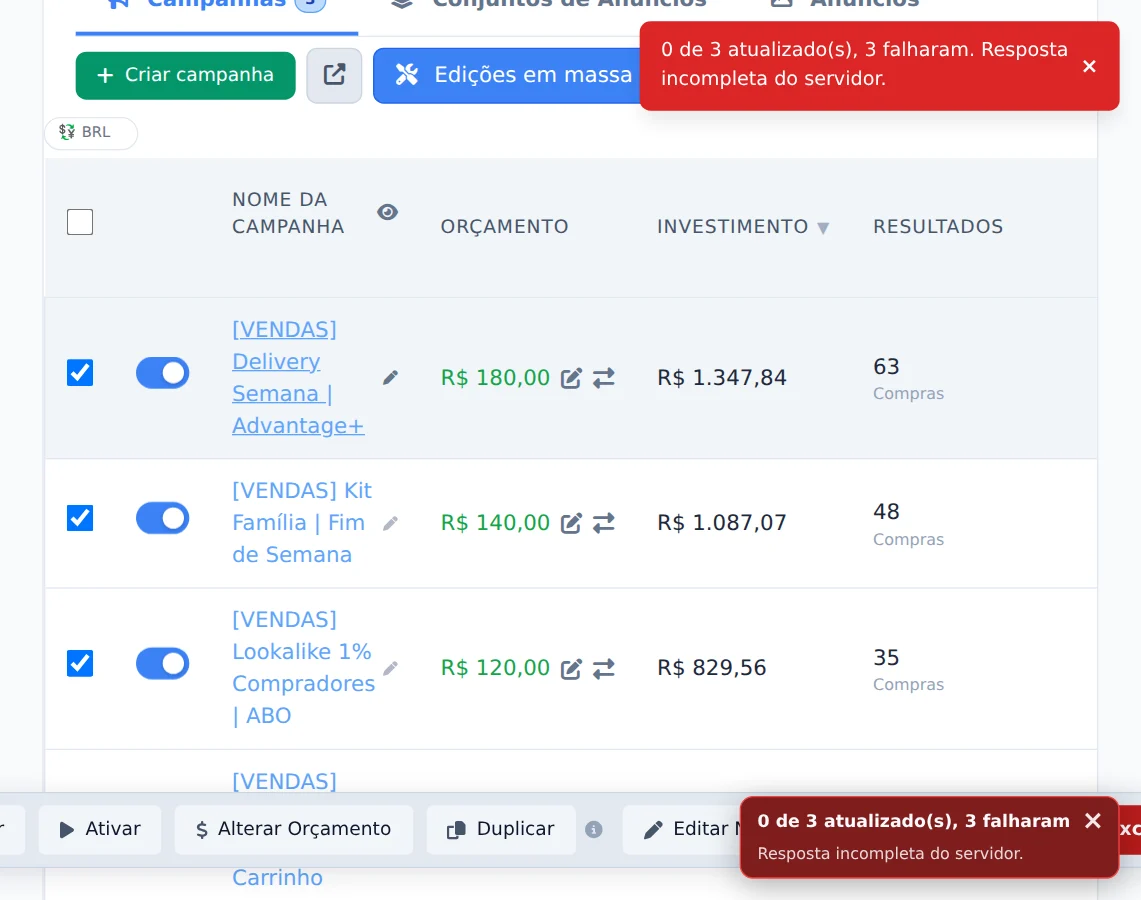Click the Ativar bulk action button

100,829
